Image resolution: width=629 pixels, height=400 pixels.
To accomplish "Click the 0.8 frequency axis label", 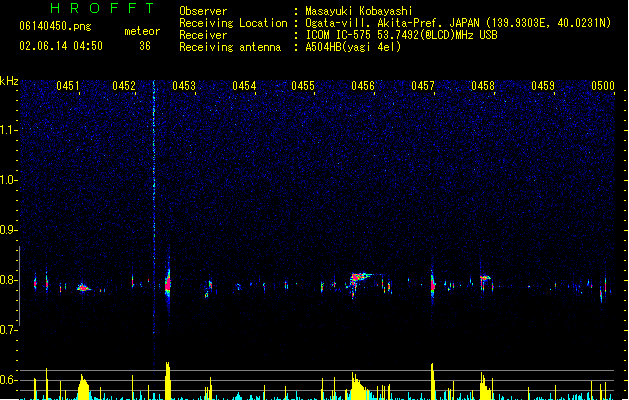I will coord(8,280).
